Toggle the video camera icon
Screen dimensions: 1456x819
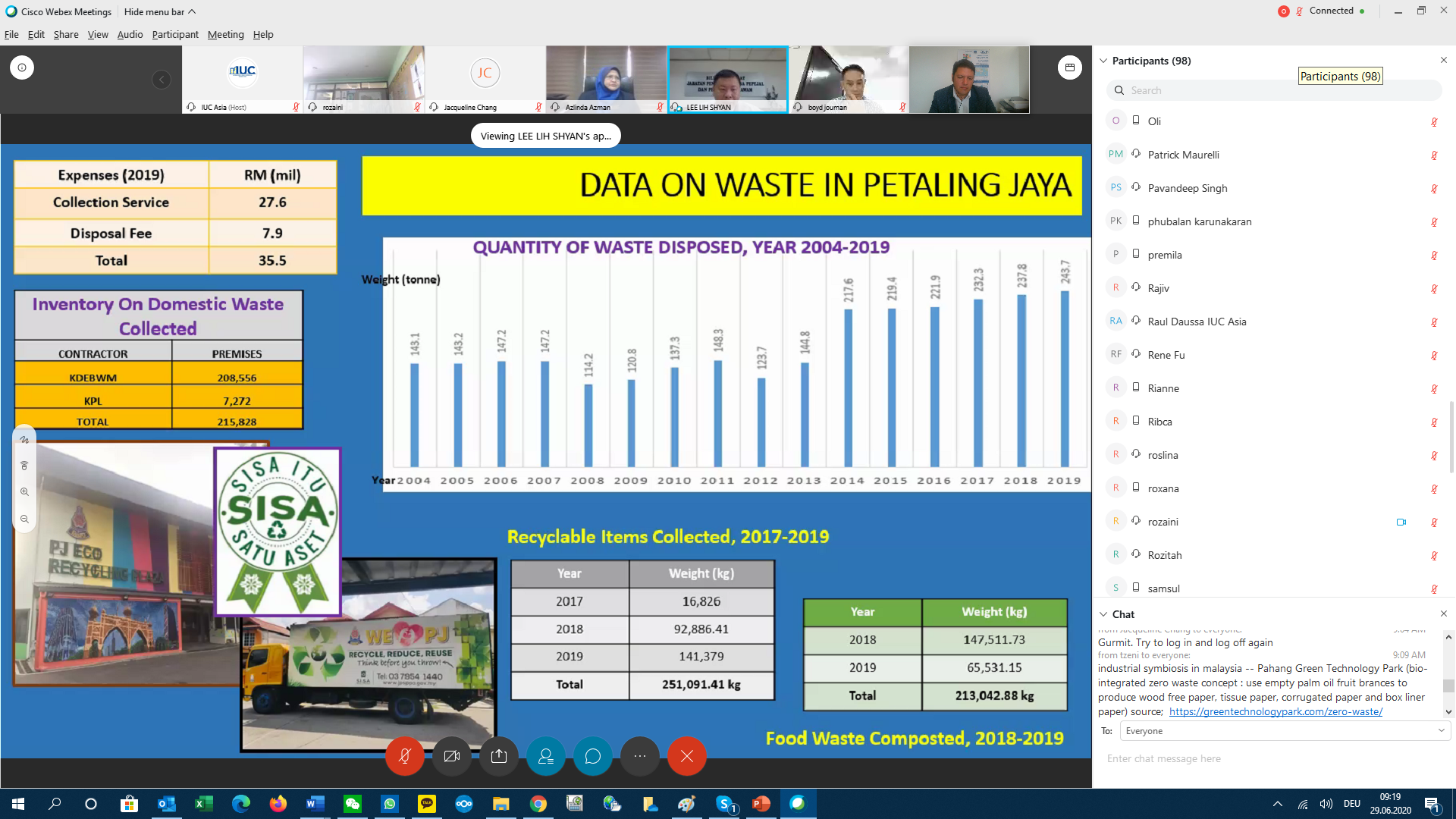pyautogui.click(x=452, y=755)
